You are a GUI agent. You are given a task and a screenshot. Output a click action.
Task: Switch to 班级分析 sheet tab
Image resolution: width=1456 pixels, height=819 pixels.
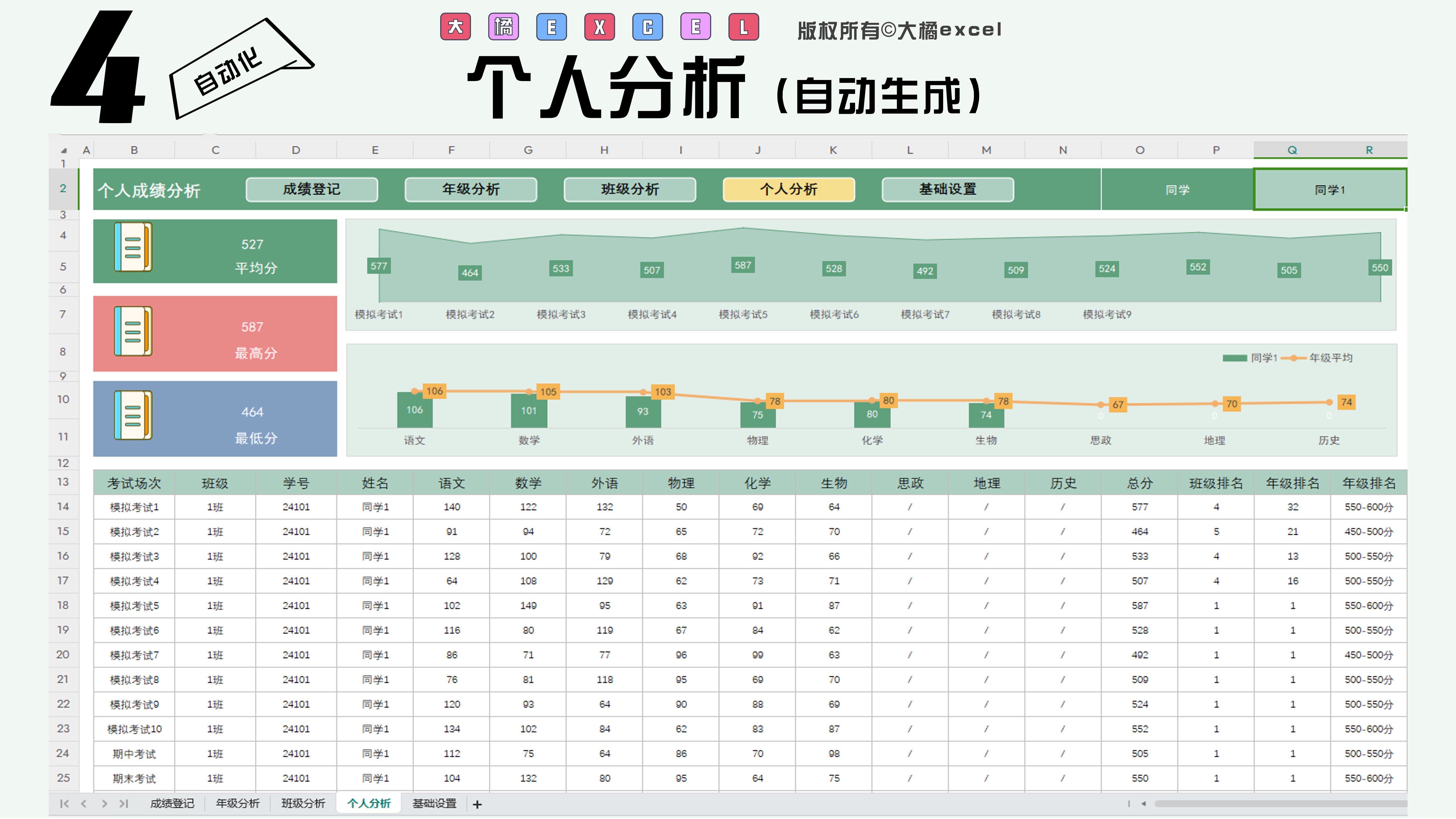(303, 804)
